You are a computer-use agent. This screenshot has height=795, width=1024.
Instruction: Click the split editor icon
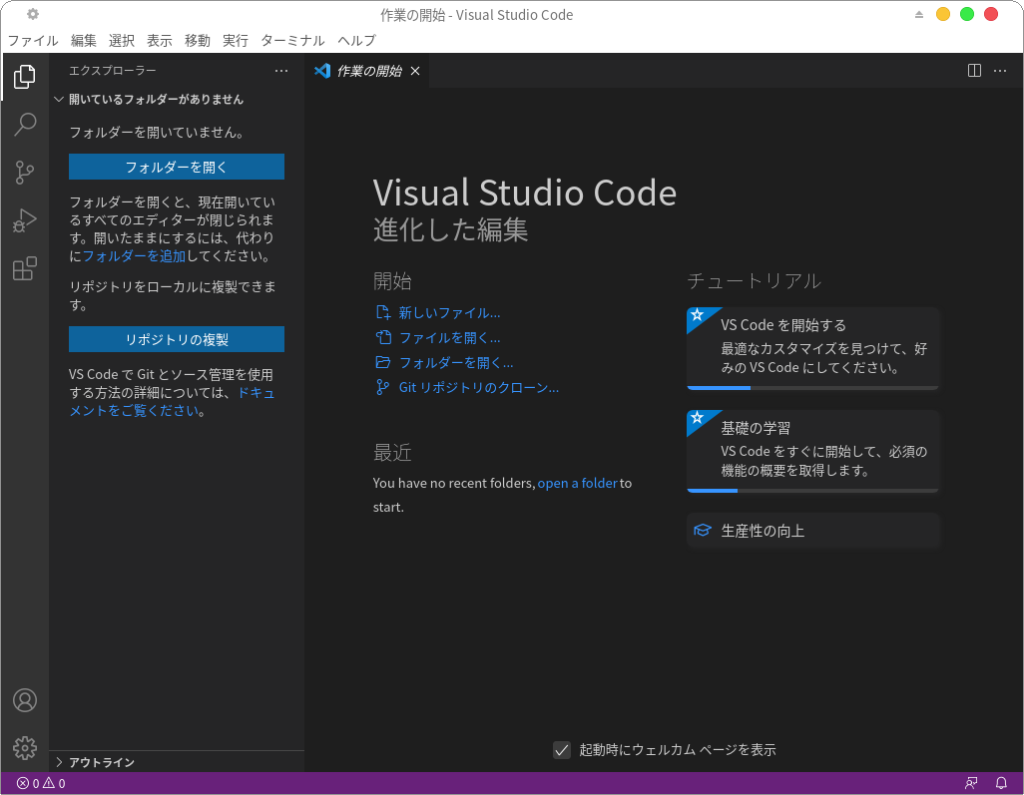coord(974,71)
